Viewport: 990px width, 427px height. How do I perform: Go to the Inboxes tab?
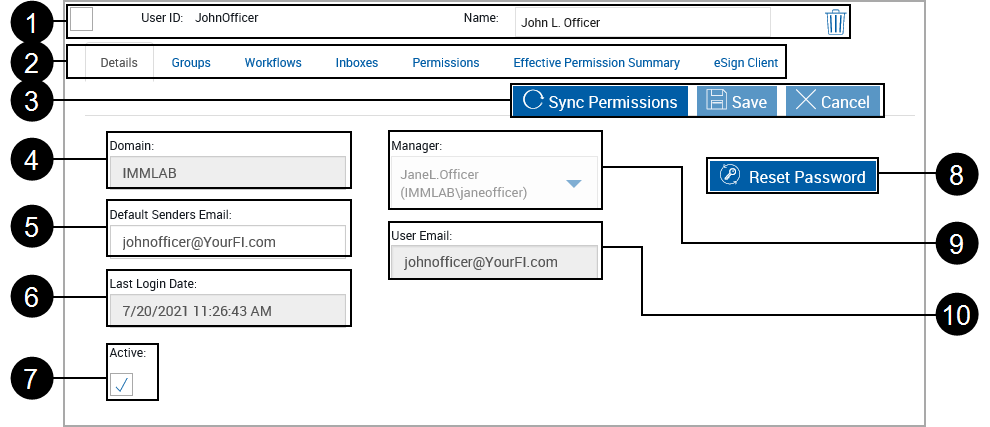(357, 63)
